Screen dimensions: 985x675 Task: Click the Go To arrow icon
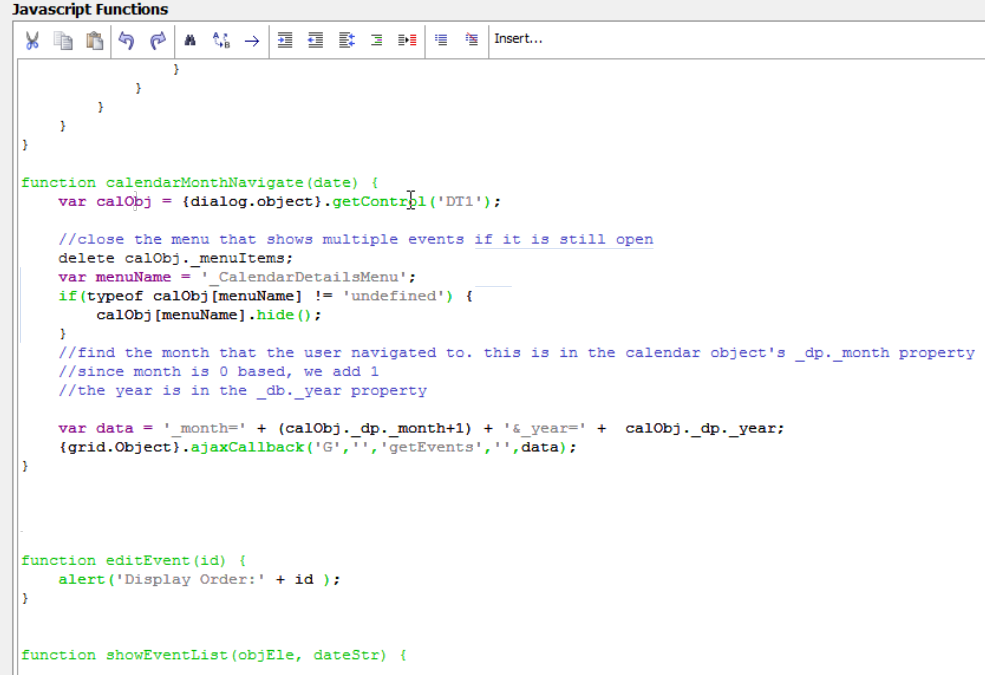pos(252,41)
